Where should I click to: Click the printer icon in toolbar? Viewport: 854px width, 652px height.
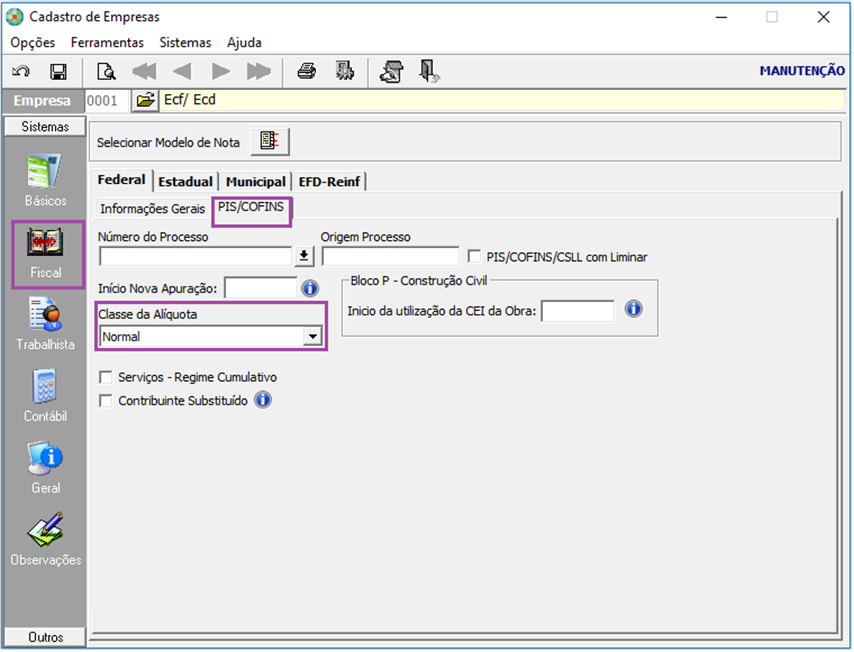click(307, 71)
